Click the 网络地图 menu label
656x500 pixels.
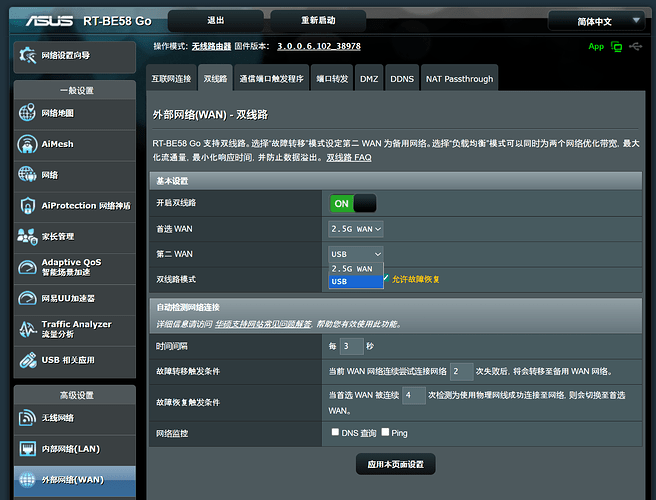click(x=58, y=113)
